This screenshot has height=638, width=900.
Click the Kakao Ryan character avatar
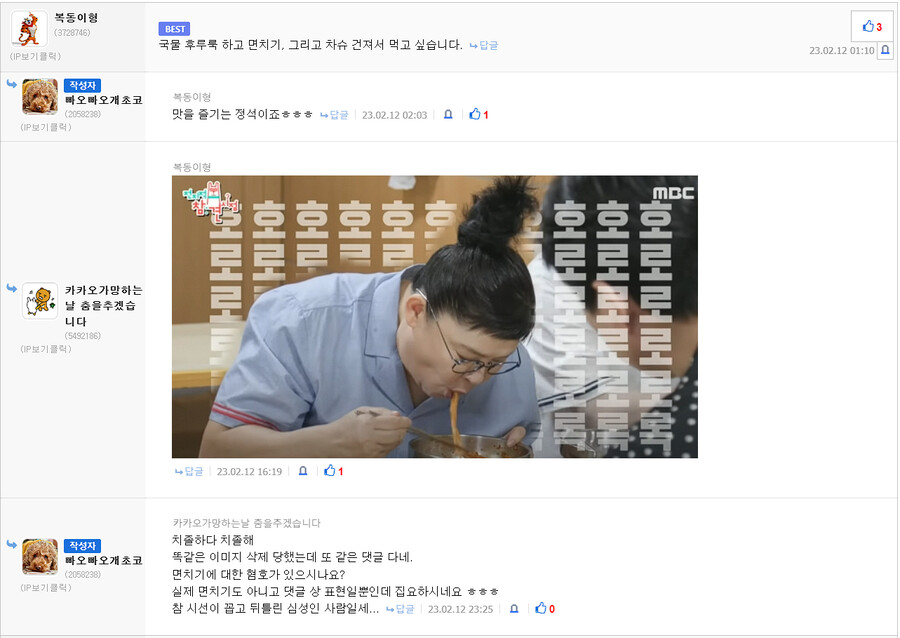click(40, 301)
